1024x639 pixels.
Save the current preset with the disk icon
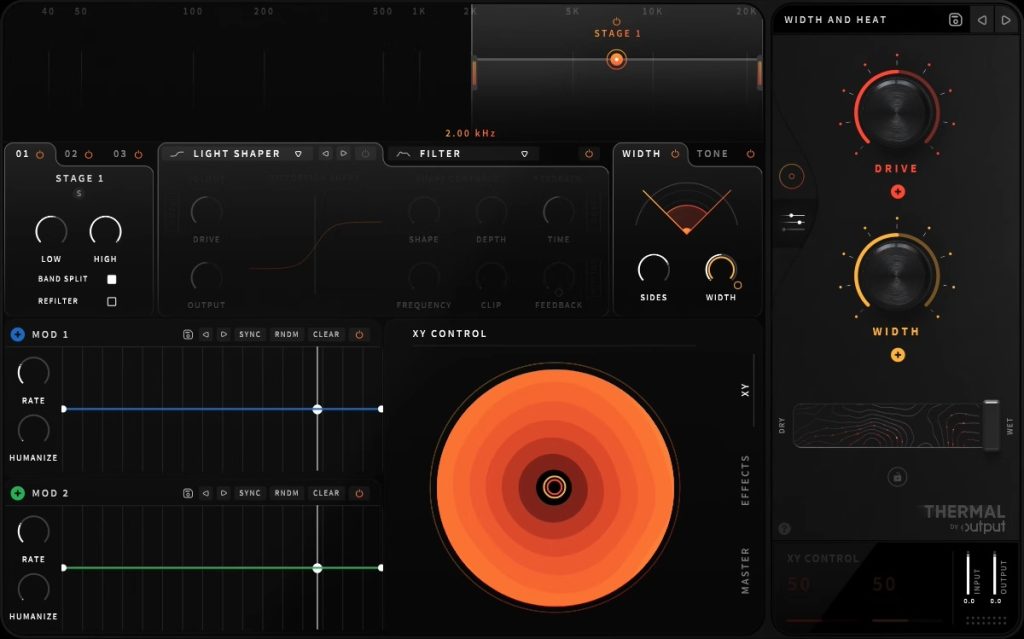955,20
